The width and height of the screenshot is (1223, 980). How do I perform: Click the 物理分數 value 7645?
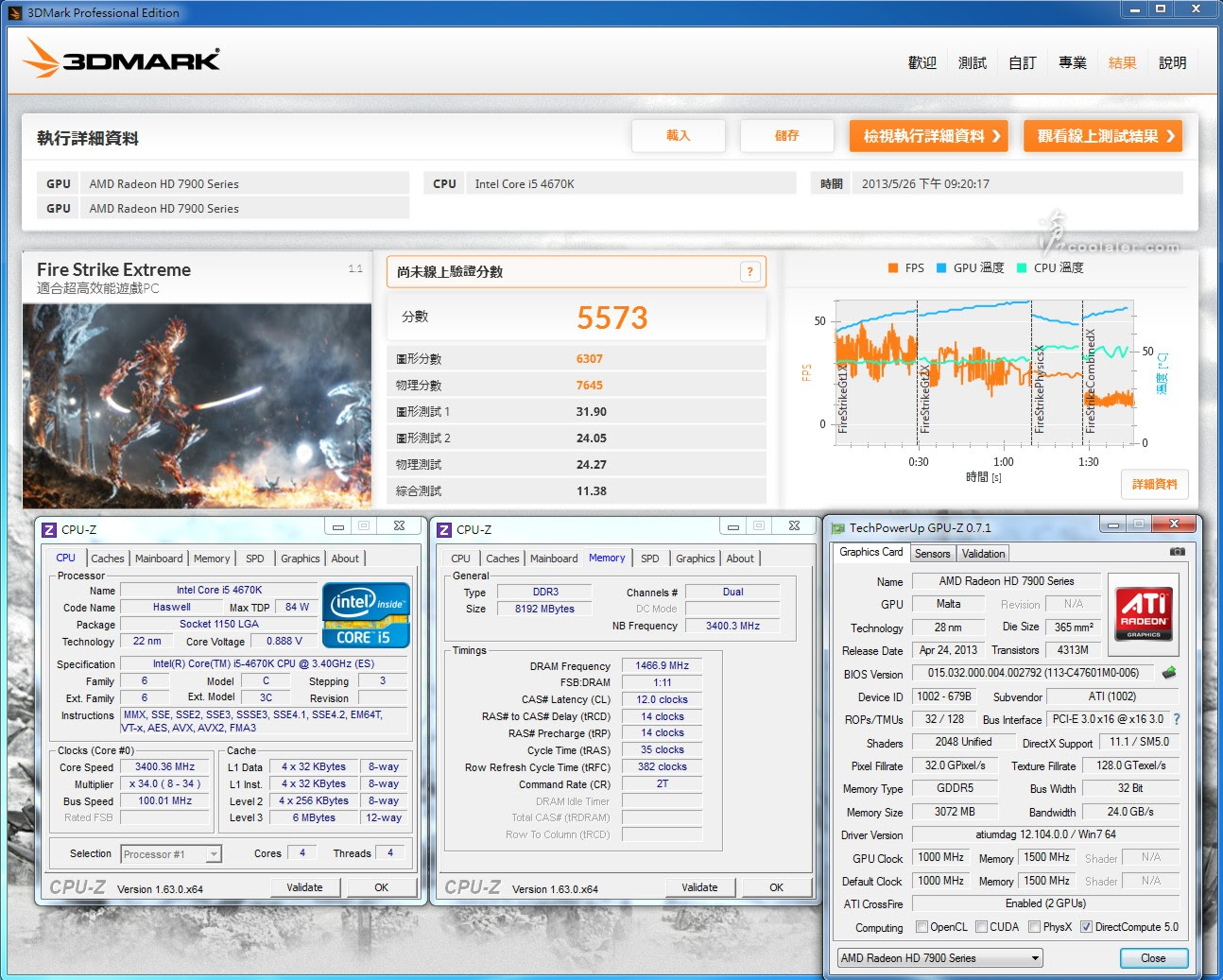(589, 386)
